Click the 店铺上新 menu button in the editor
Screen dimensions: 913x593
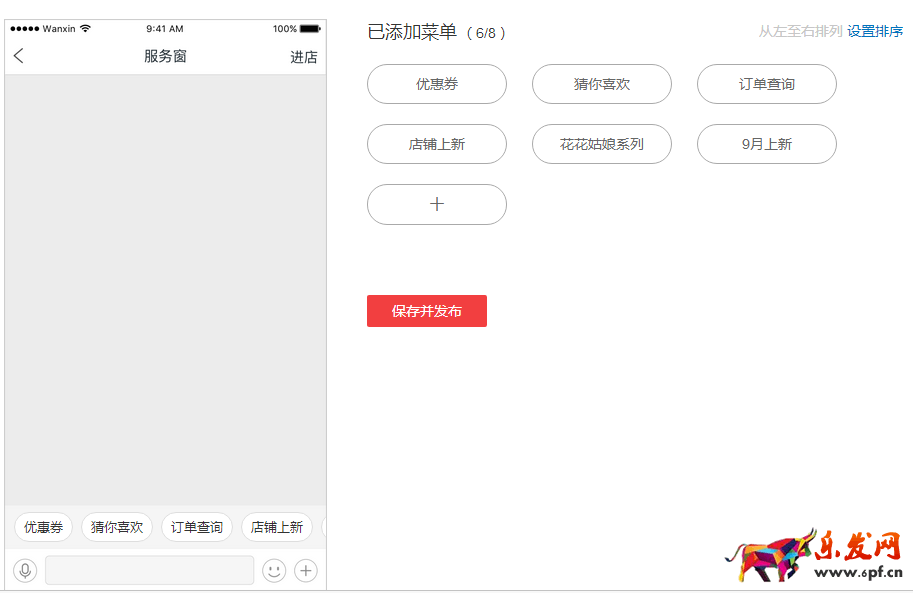coord(436,144)
